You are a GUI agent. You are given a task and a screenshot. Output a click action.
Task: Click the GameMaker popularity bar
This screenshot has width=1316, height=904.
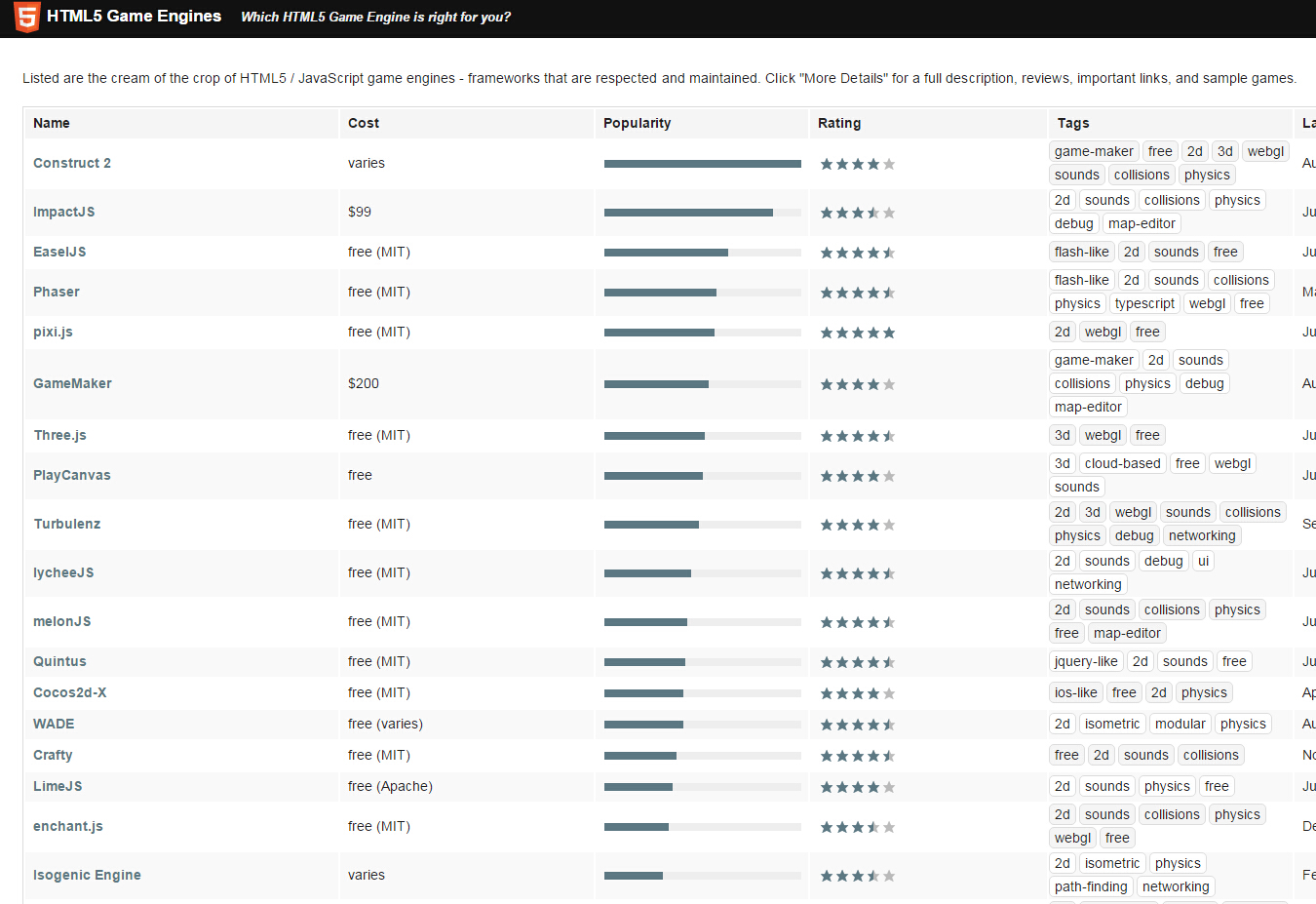(703, 384)
